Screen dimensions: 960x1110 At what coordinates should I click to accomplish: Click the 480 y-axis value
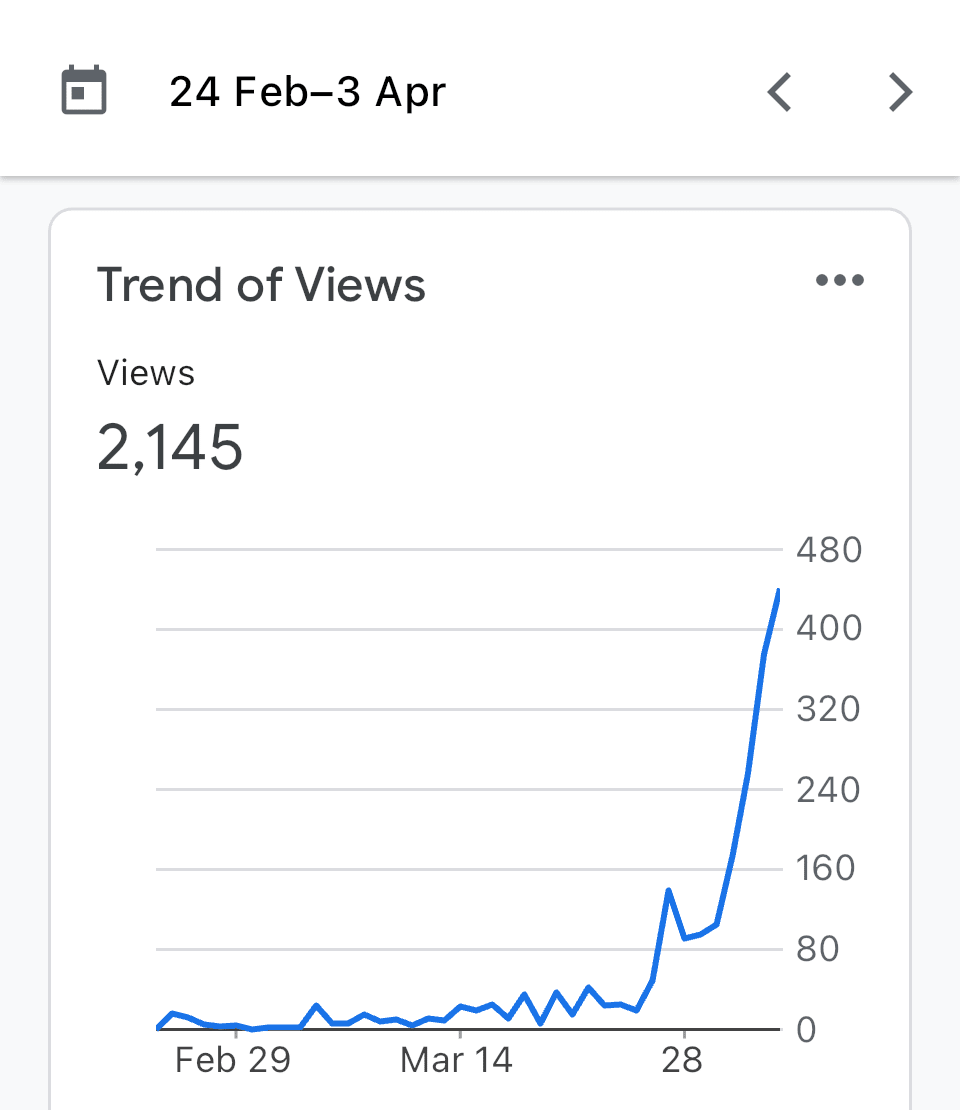point(829,550)
